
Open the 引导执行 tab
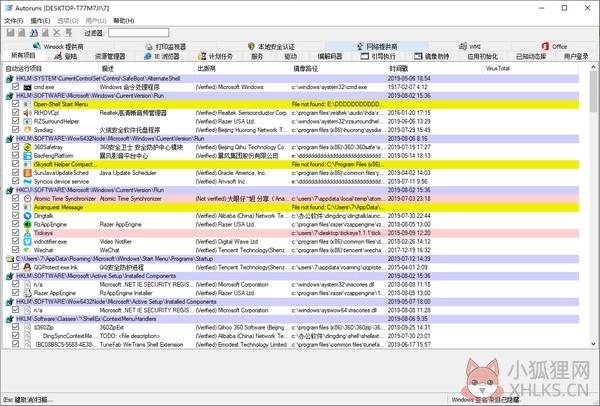click(x=378, y=56)
